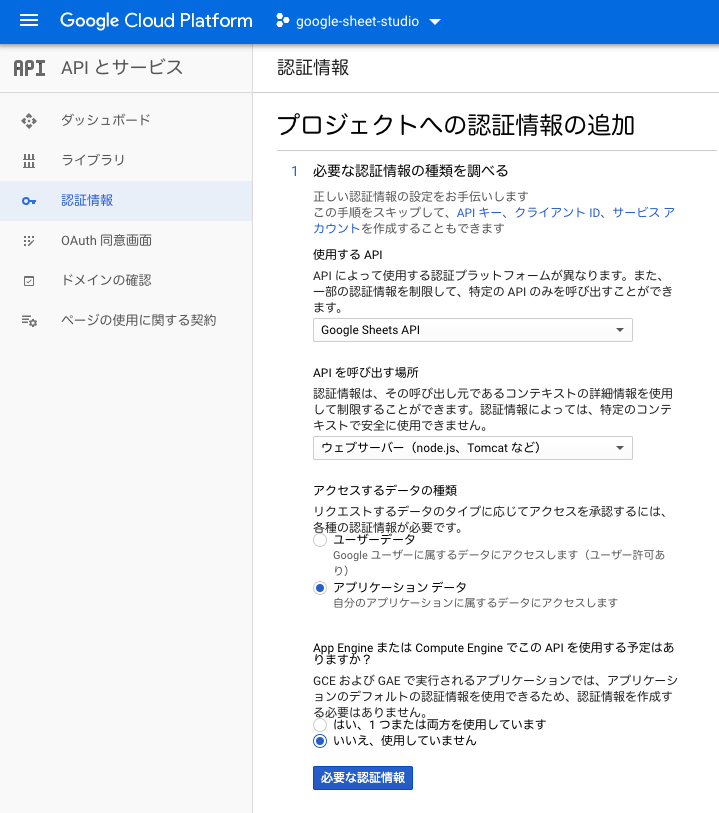719x813 pixels.
Task: Follow the API キー link
Action: (x=479, y=213)
